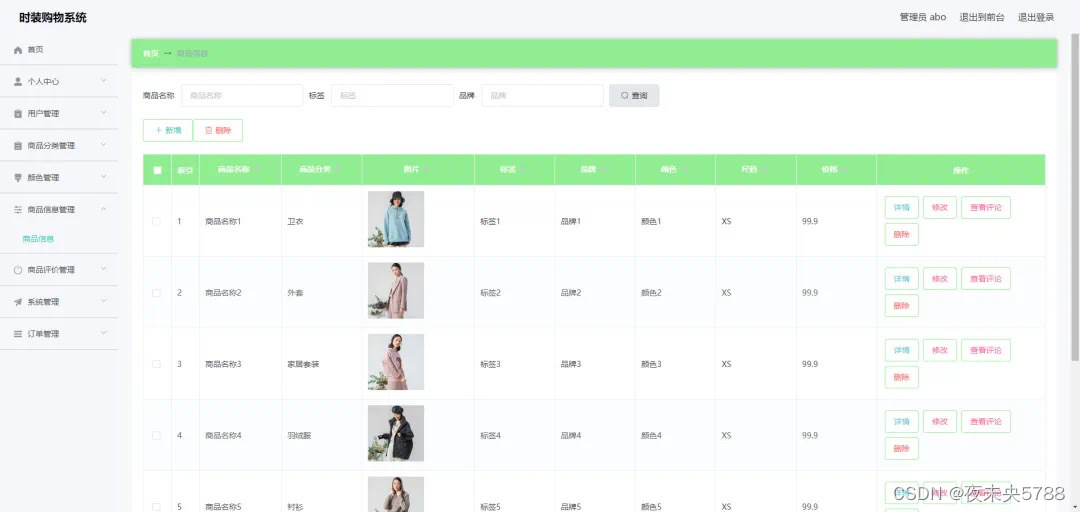Expand the 个人中心 chevron
1080x512 pixels.
pos(103,81)
